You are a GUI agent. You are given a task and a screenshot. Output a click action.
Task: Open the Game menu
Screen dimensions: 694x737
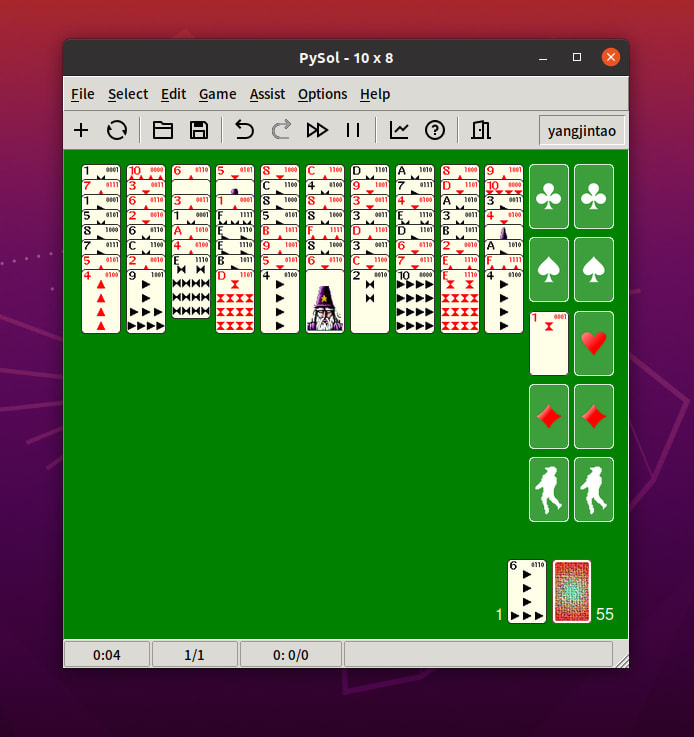(218, 94)
